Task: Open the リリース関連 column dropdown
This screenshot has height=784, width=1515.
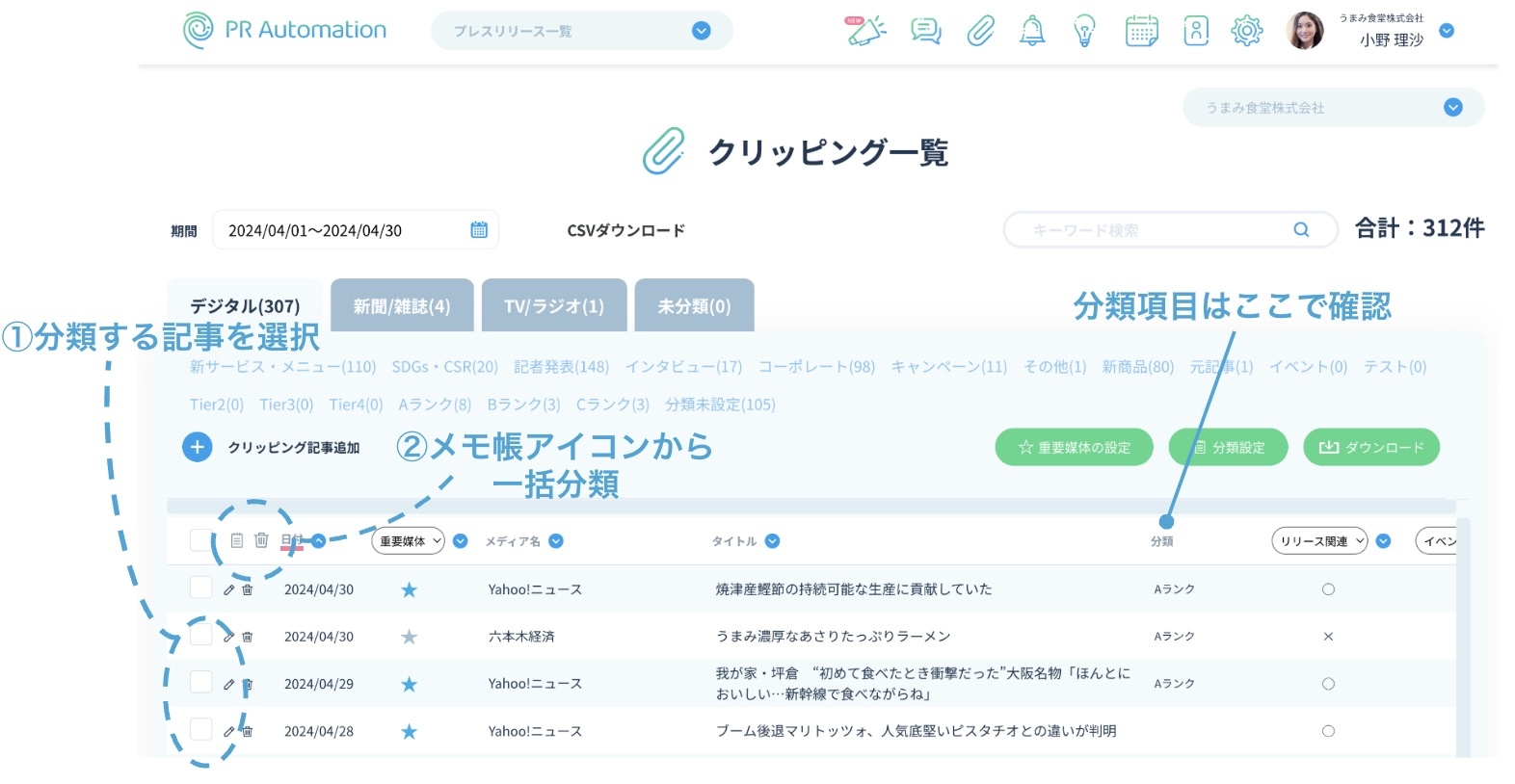Action: pos(1318,541)
